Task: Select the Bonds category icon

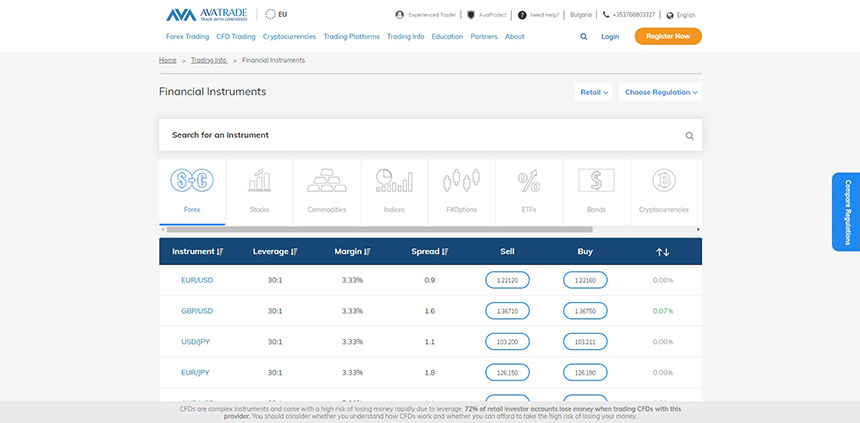Action: point(596,181)
